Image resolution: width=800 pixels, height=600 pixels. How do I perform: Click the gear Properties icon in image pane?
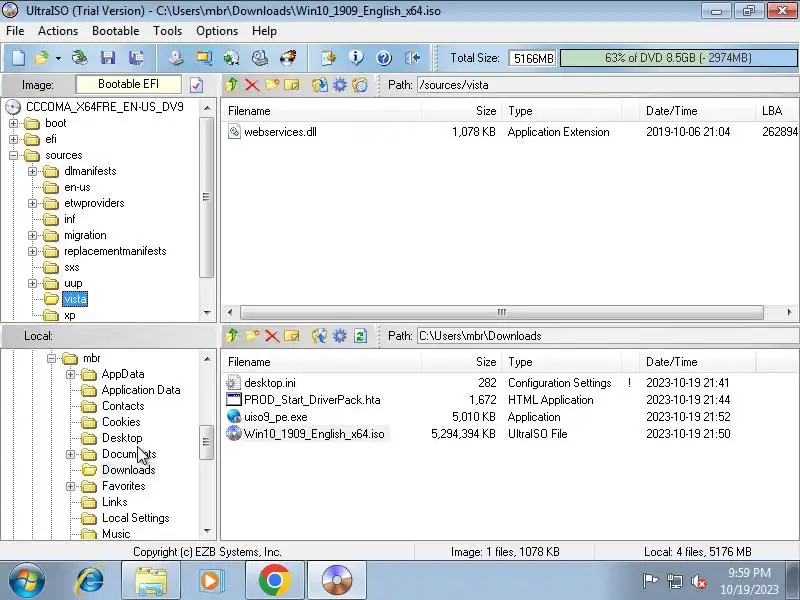point(340,85)
